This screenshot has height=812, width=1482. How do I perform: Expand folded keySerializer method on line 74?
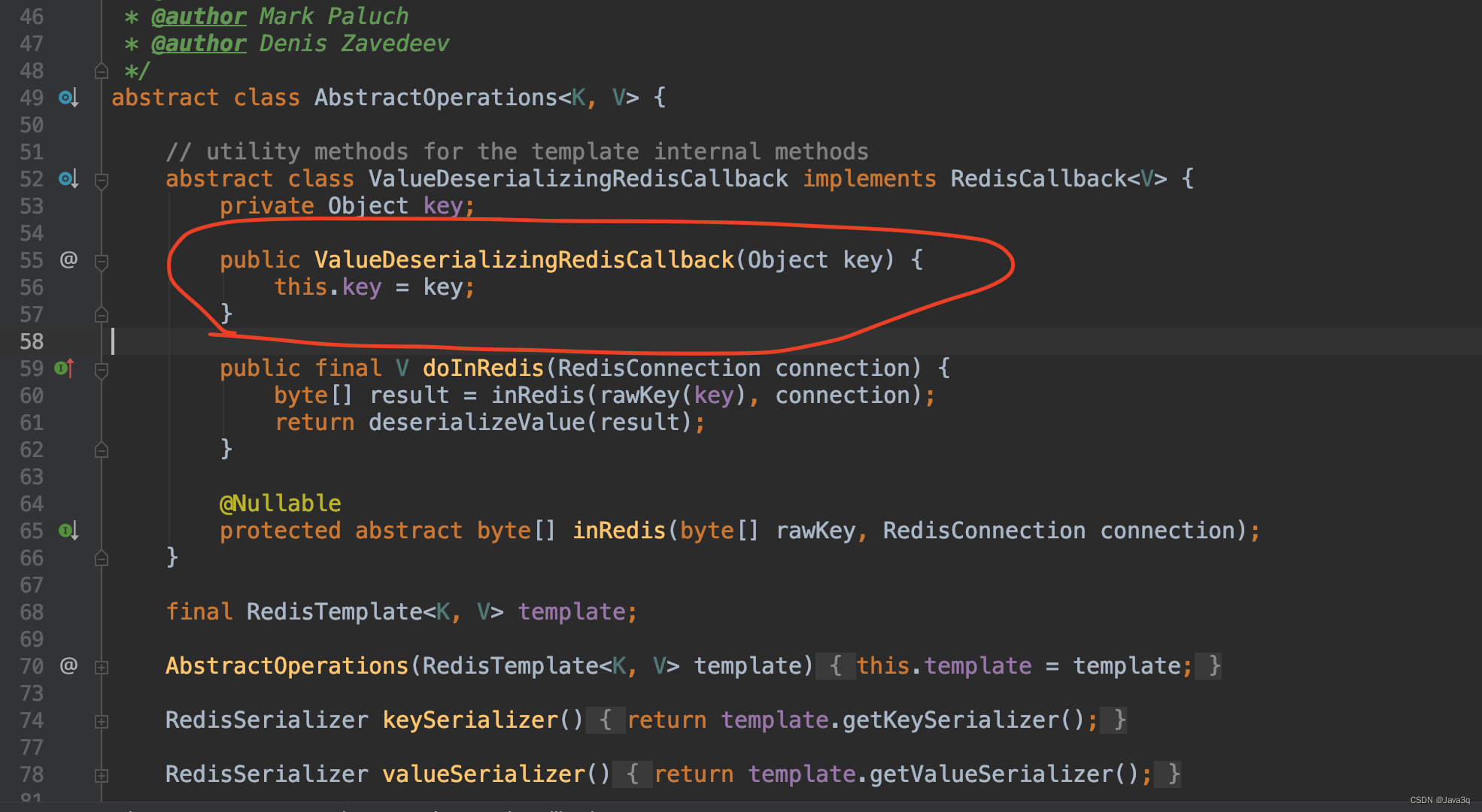coord(102,721)
